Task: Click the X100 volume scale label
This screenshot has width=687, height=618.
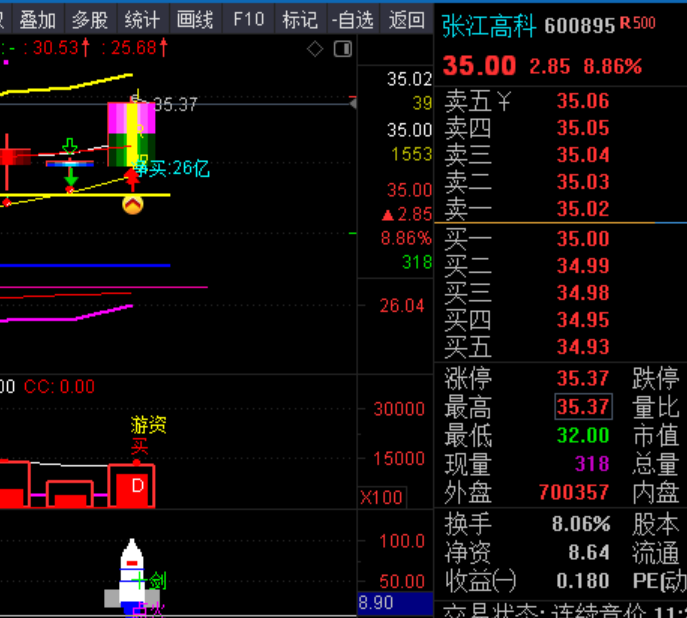Action: pos(381,498)
